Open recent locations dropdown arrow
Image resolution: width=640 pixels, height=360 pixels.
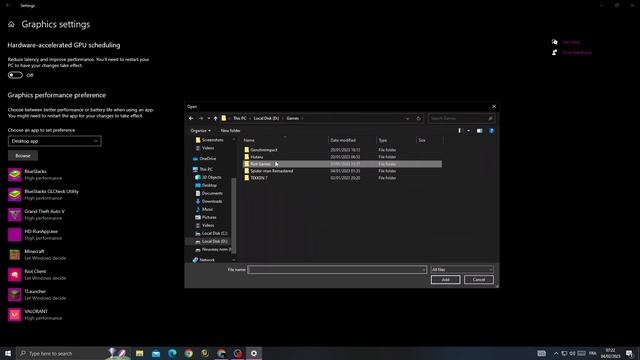[209, 118]
